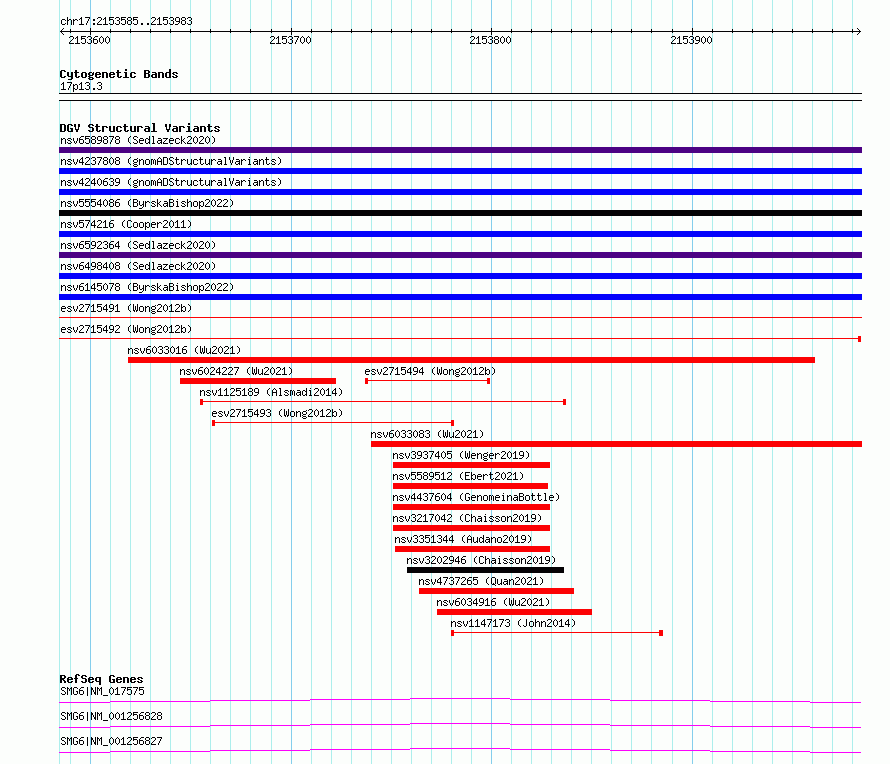Open the DGV Structural Variants track heading

pos(140,128)
